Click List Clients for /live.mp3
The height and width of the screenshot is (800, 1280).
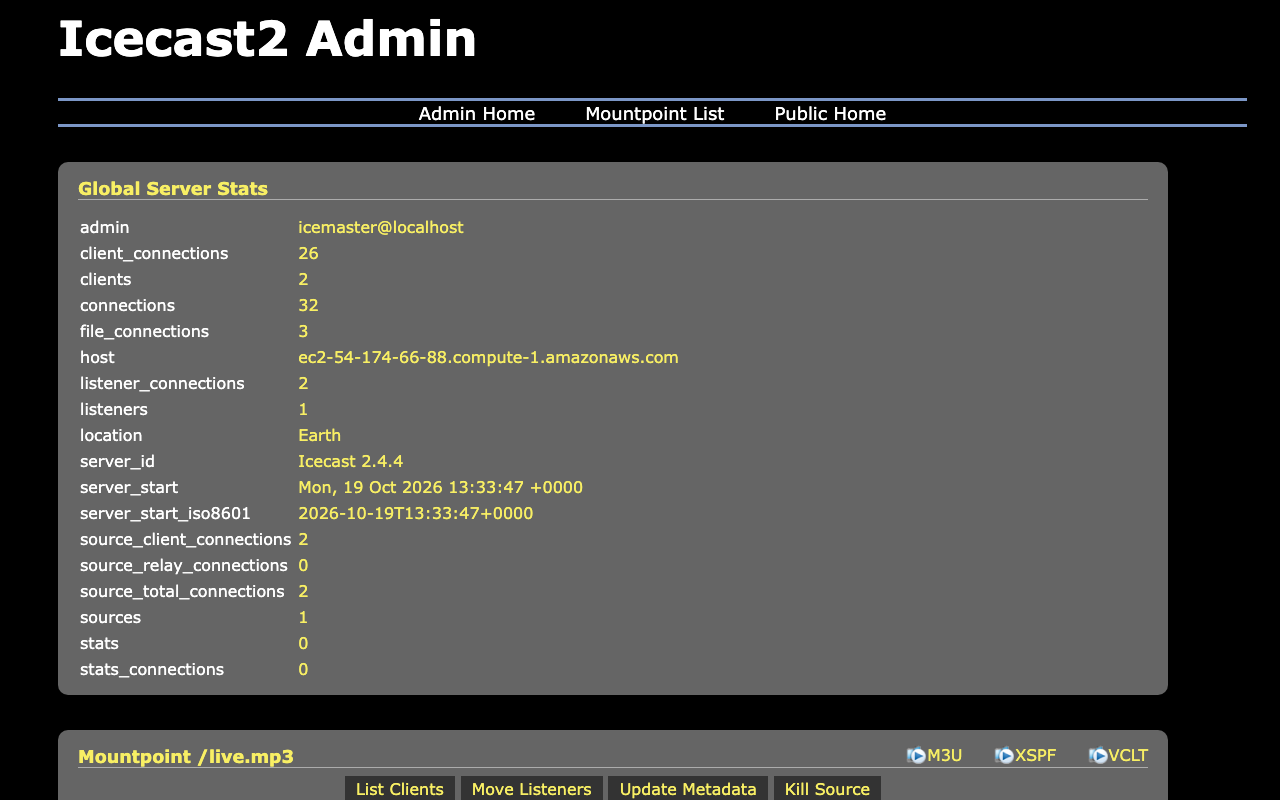[400, 789]
